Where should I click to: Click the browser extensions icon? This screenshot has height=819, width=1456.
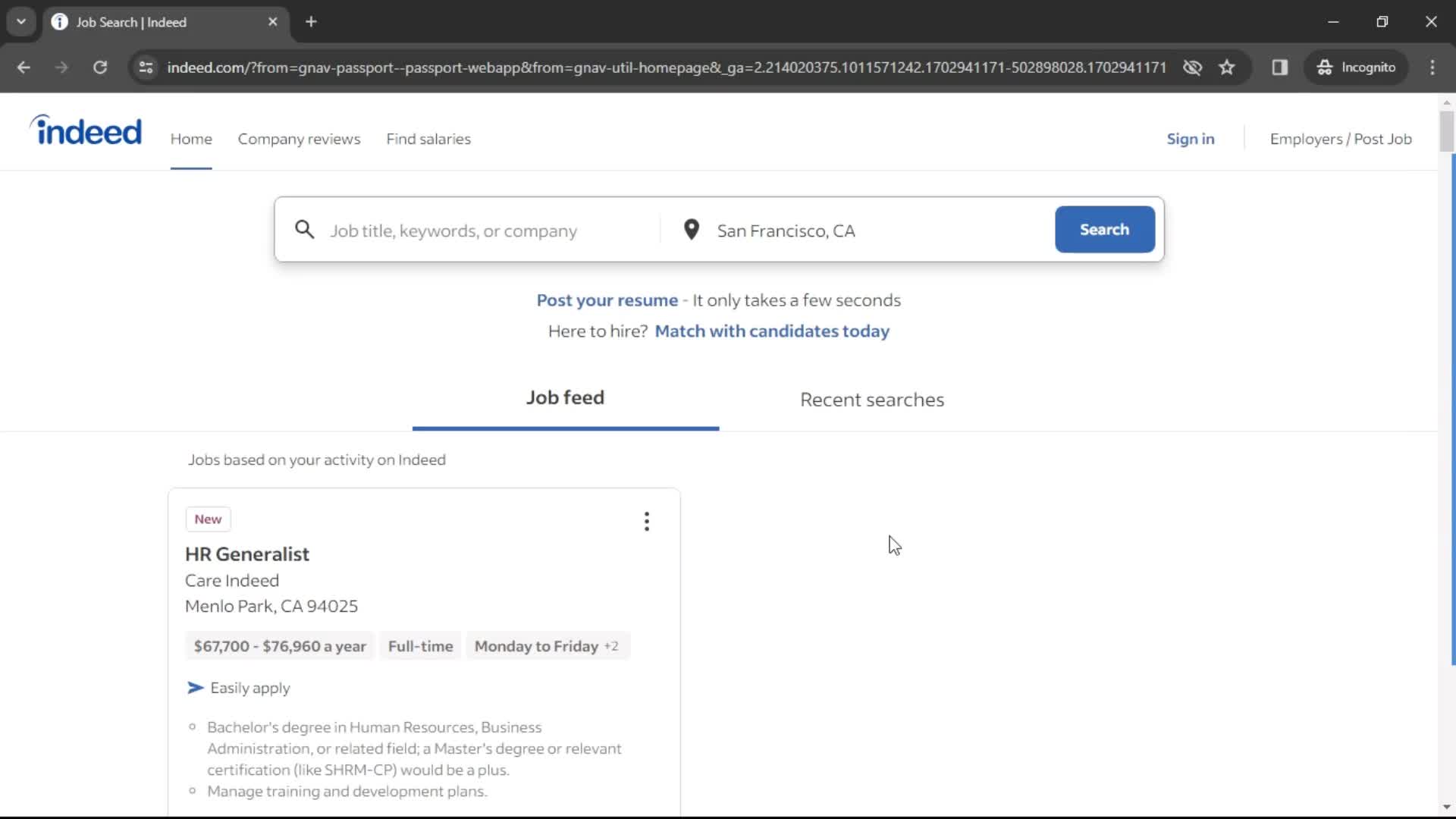pyautogui.click(x=1280, y=67)
